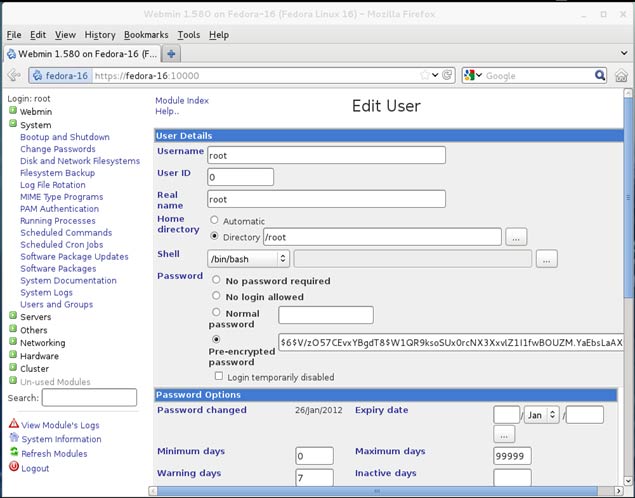The image size is (635, 498).
Task: Select Normal password radio button
Action: click(216, 312)
